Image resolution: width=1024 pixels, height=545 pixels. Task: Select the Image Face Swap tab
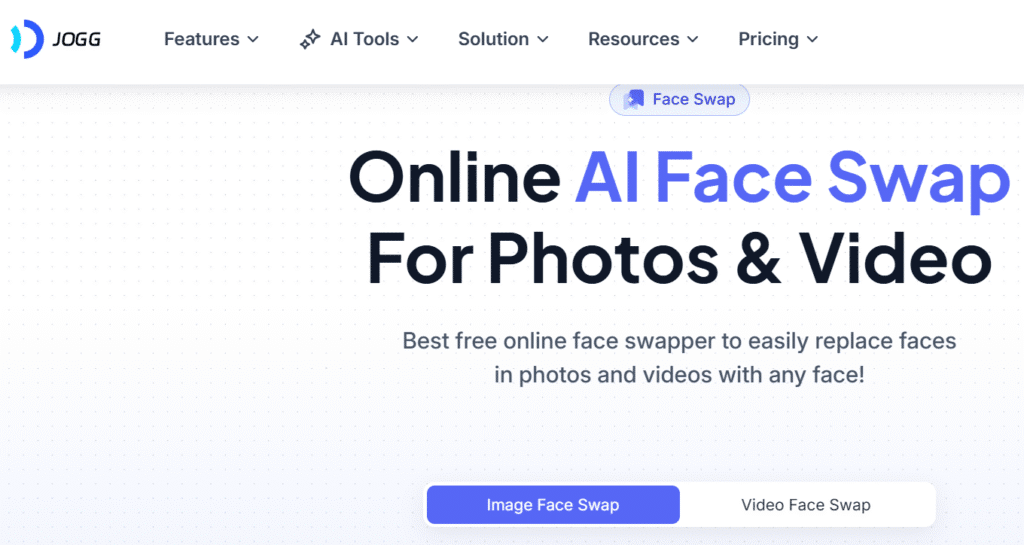[553, 505]
